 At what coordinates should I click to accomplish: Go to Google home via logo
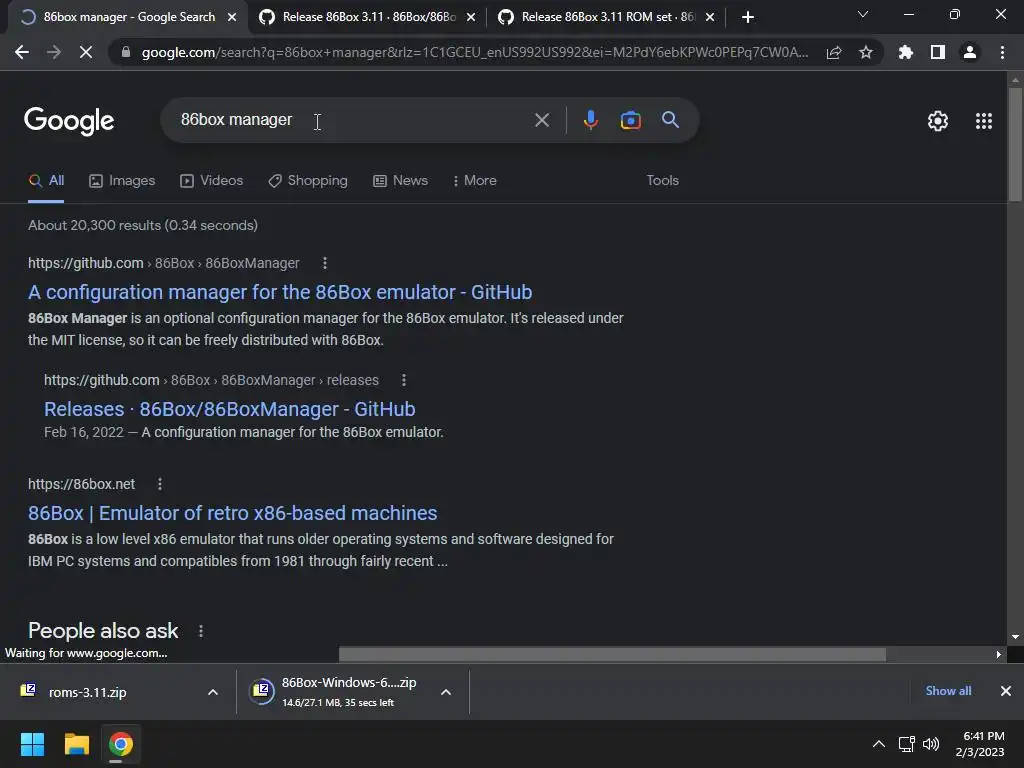(69, 121)
